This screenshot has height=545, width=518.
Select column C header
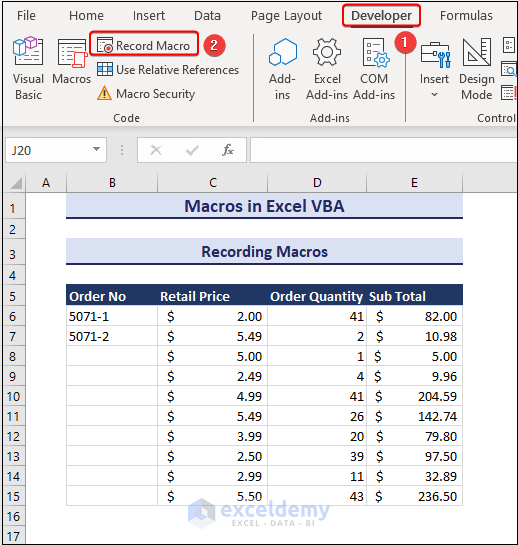[x=213, y=183]
